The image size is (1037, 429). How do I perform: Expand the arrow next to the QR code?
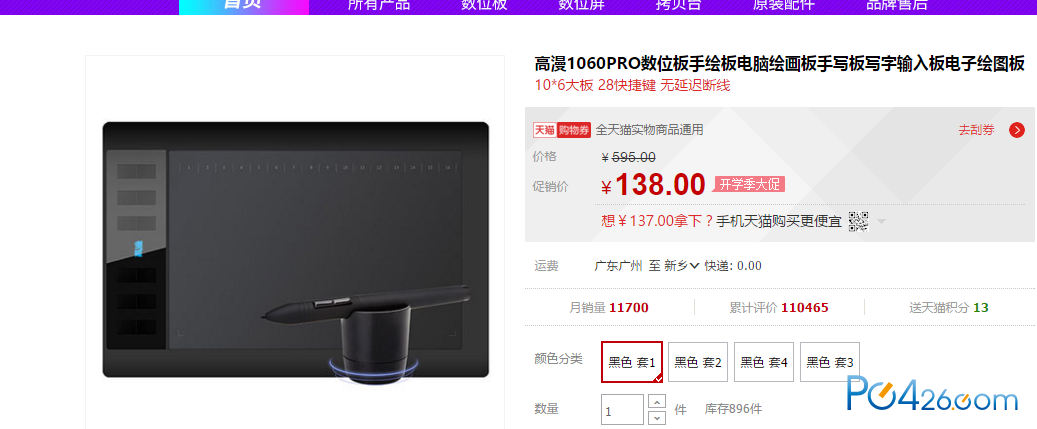[881, 221]
